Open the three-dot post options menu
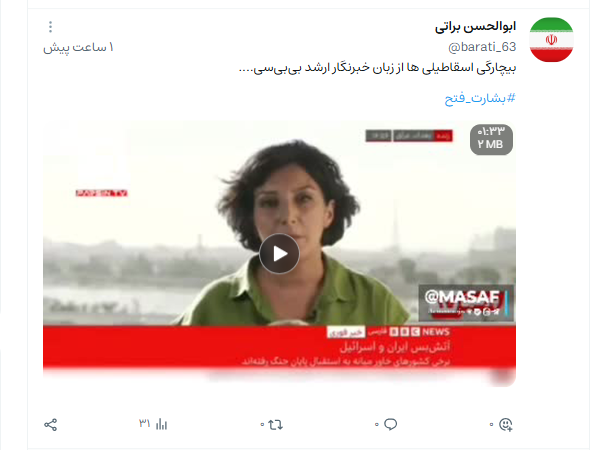Screen dimensions: 593x450 pos(50,26)
